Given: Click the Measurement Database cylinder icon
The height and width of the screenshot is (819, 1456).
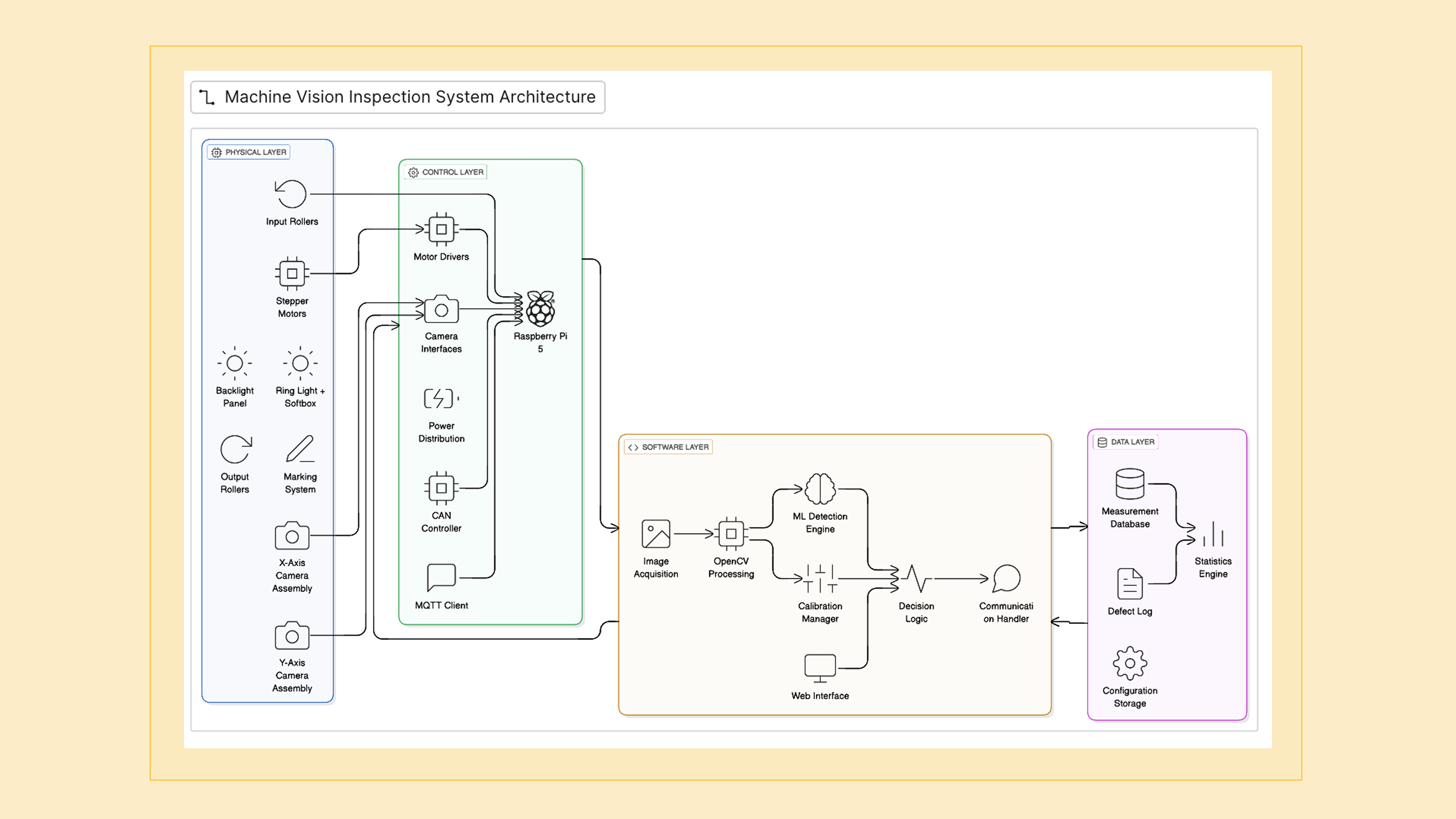Looking at the screenshot, I should tap(1129, 484).
